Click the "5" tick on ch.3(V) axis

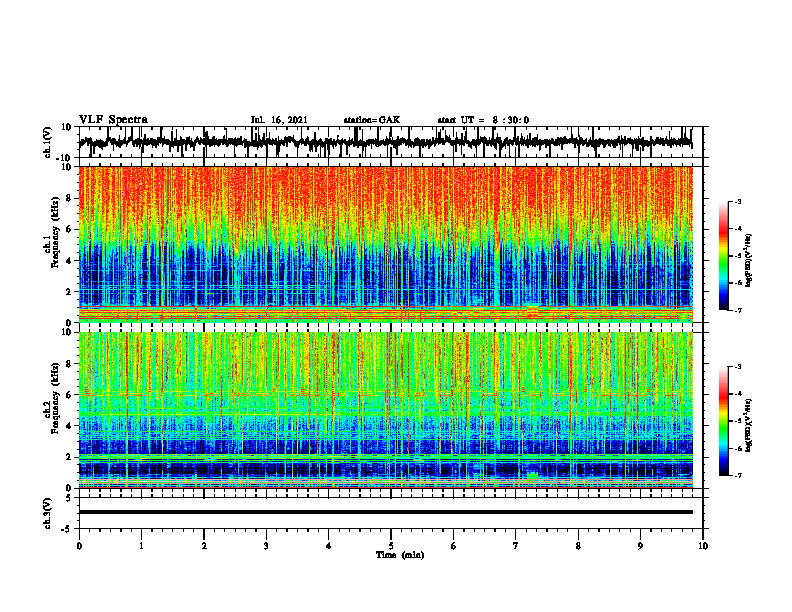[70, 498]
